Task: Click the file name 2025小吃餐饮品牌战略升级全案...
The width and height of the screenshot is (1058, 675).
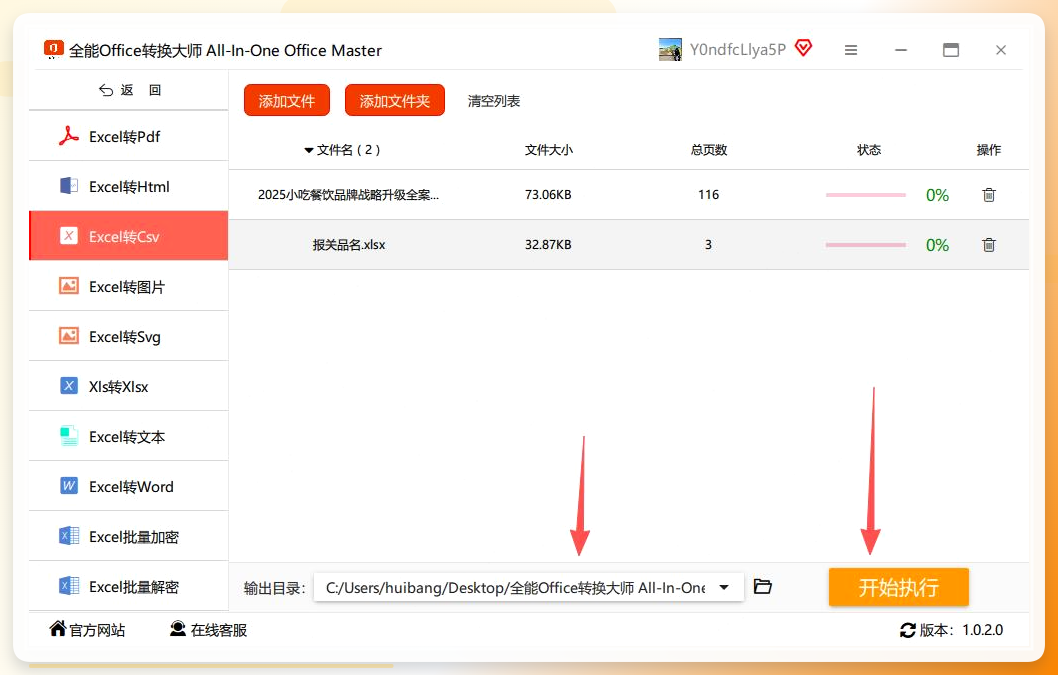Action: (348, 195)
